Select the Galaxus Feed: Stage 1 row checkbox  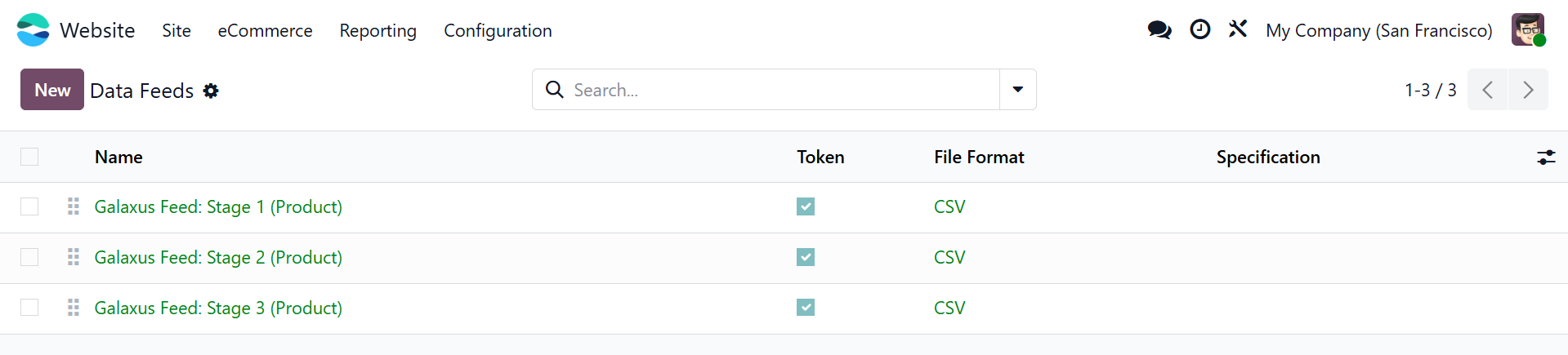pyautogui.click(x=29, y=206)
